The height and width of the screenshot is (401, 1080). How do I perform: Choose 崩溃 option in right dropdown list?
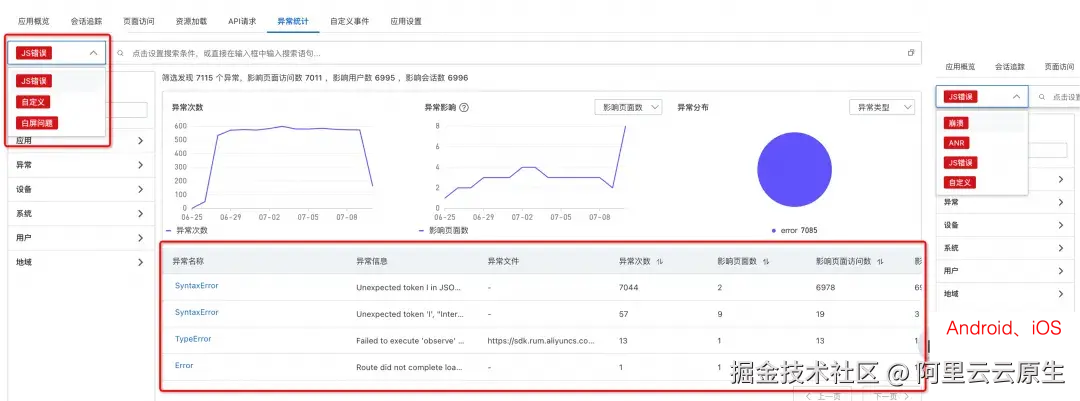(956, 123)
